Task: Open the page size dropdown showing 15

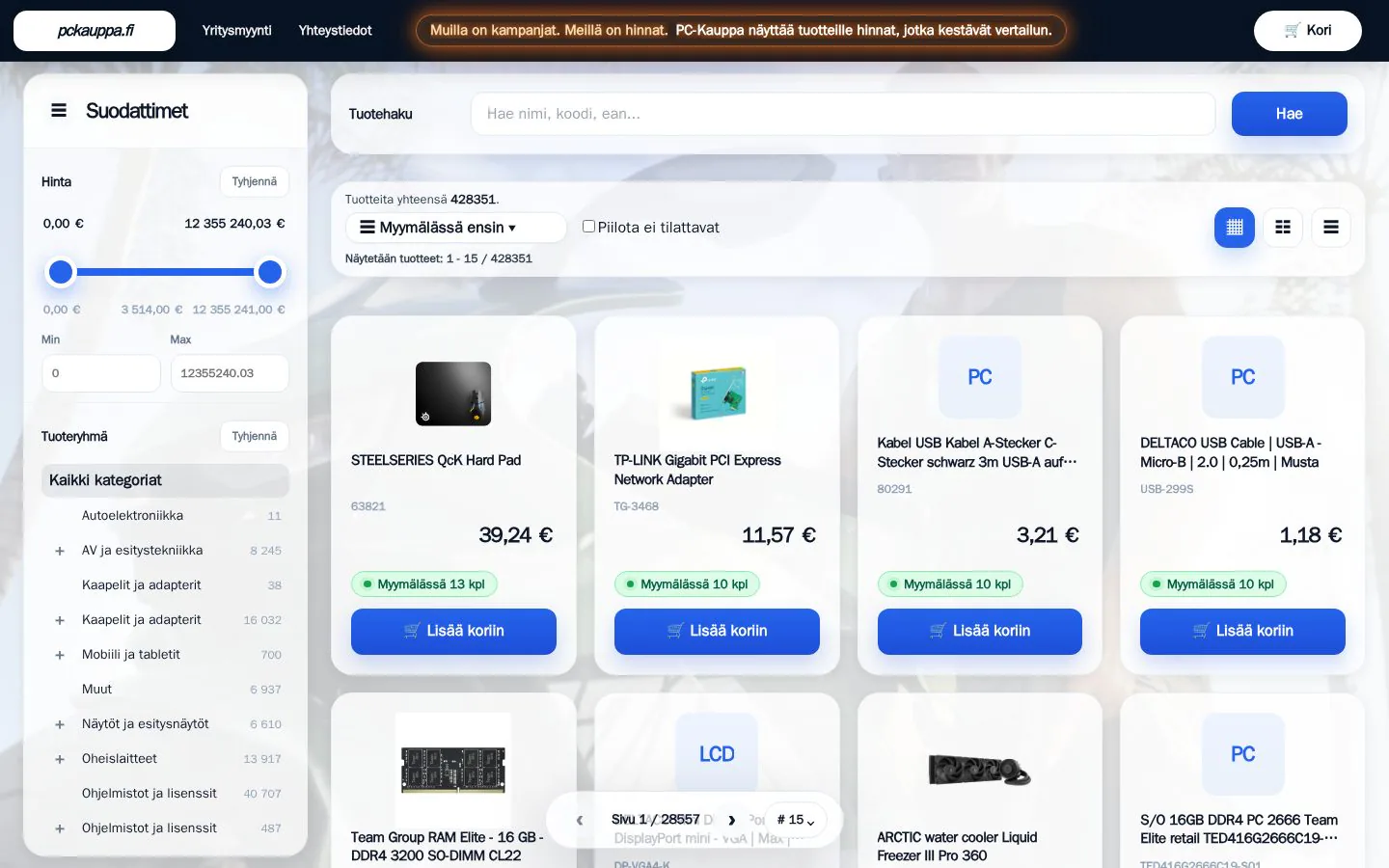Action: point(796,820)
